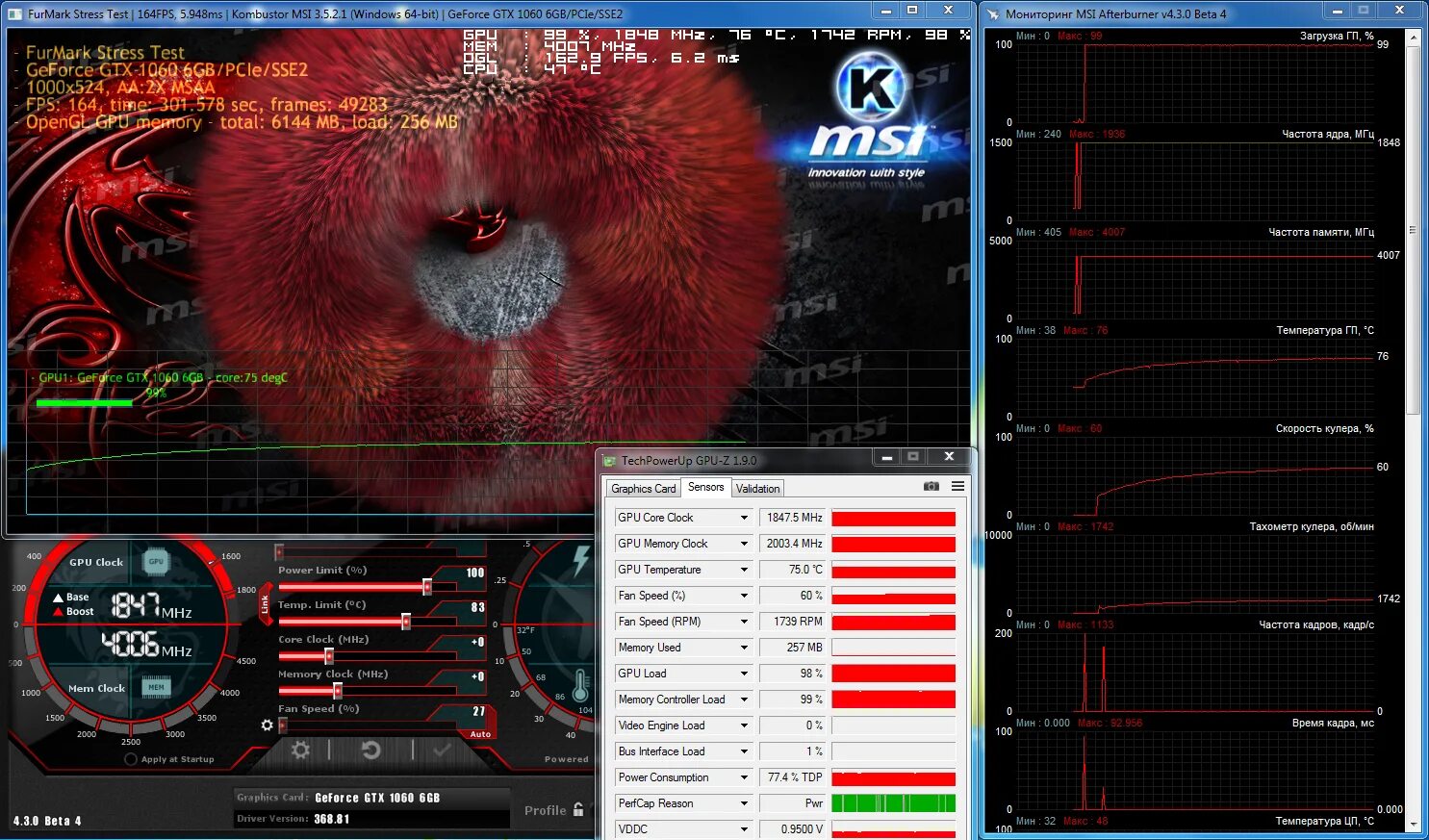Adjust the Power Limit slider handle

pos(426,587)
